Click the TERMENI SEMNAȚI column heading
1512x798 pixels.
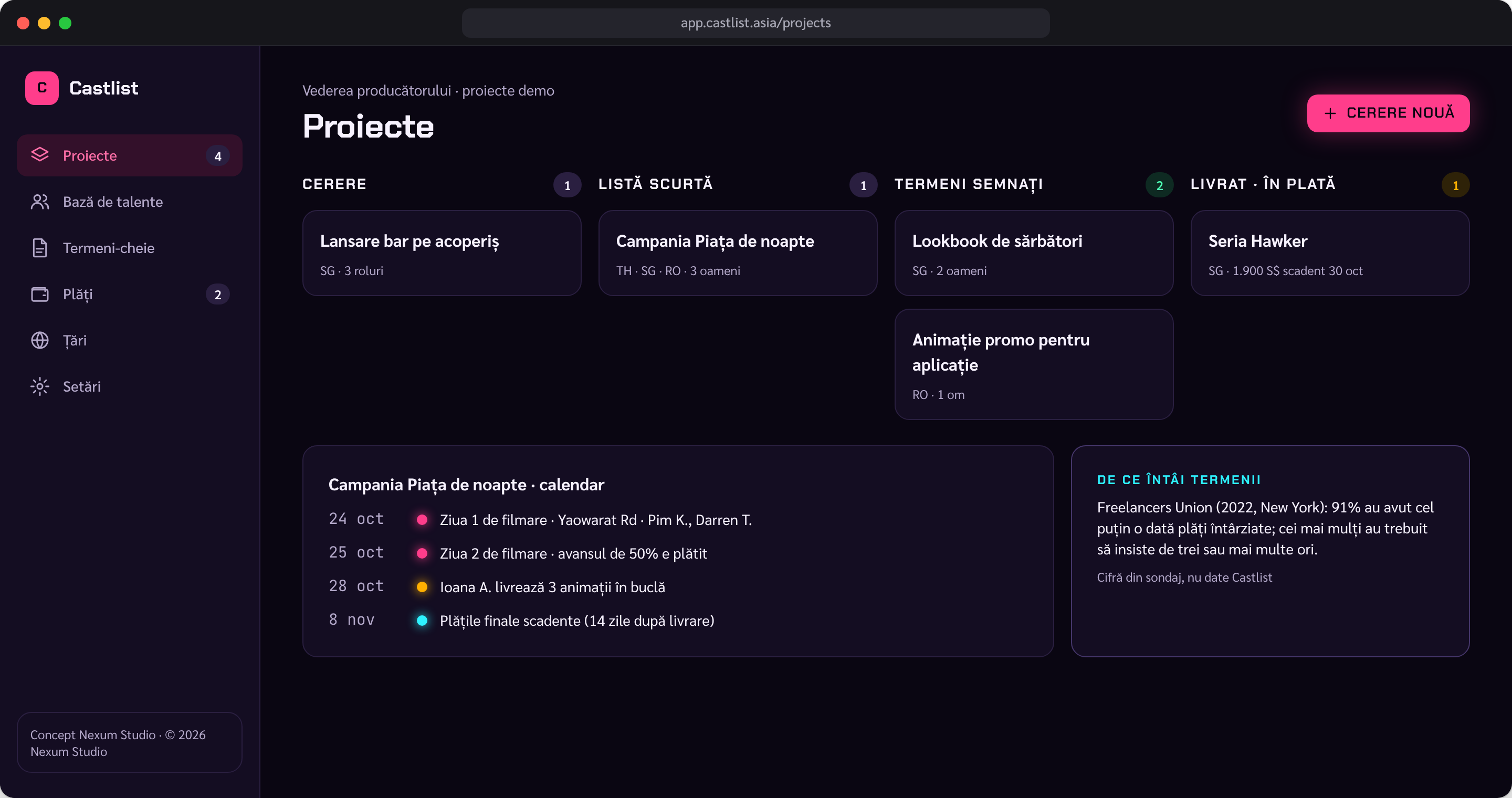coord(969,184)
